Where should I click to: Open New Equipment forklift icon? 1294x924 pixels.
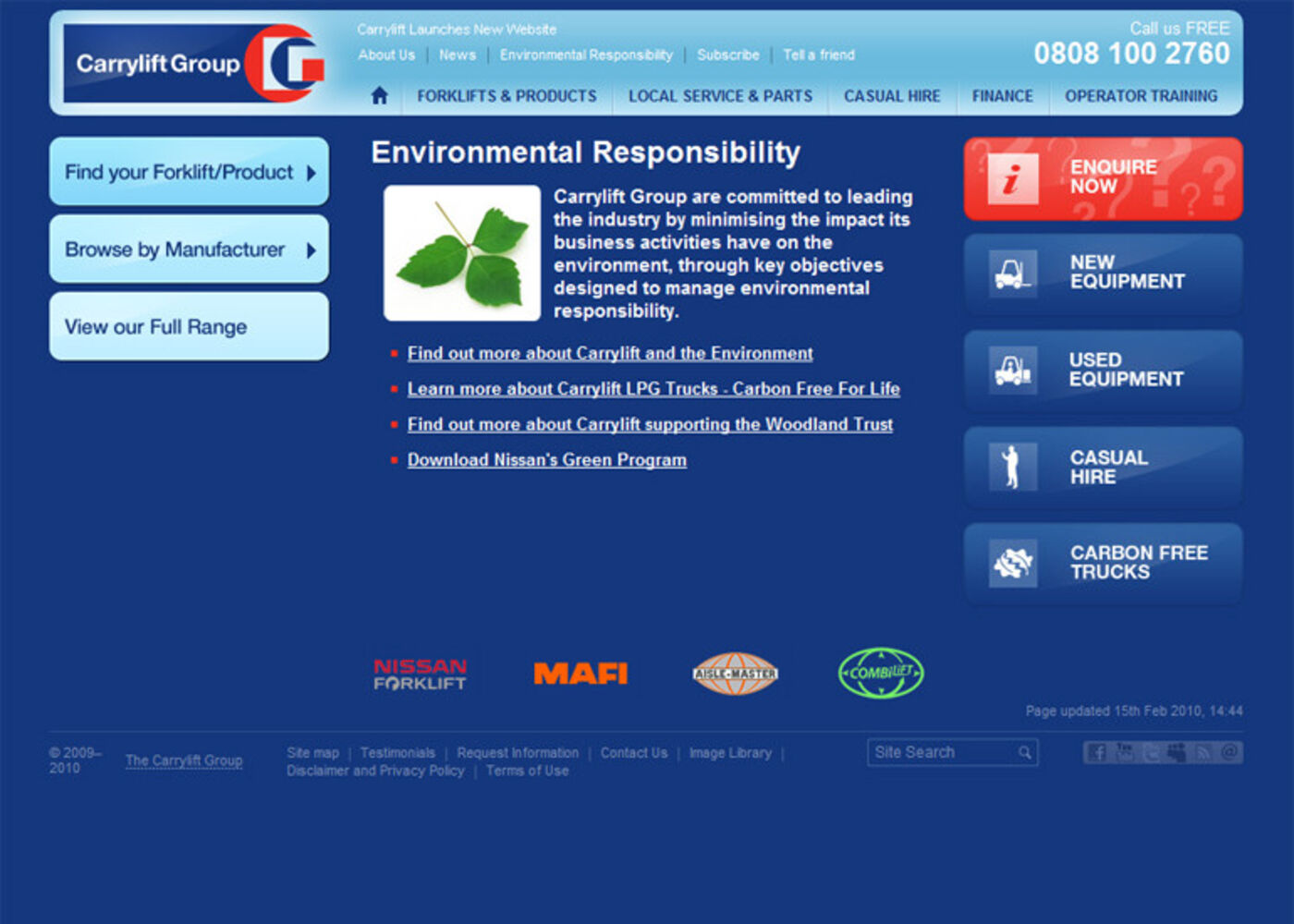(1012, 274)
